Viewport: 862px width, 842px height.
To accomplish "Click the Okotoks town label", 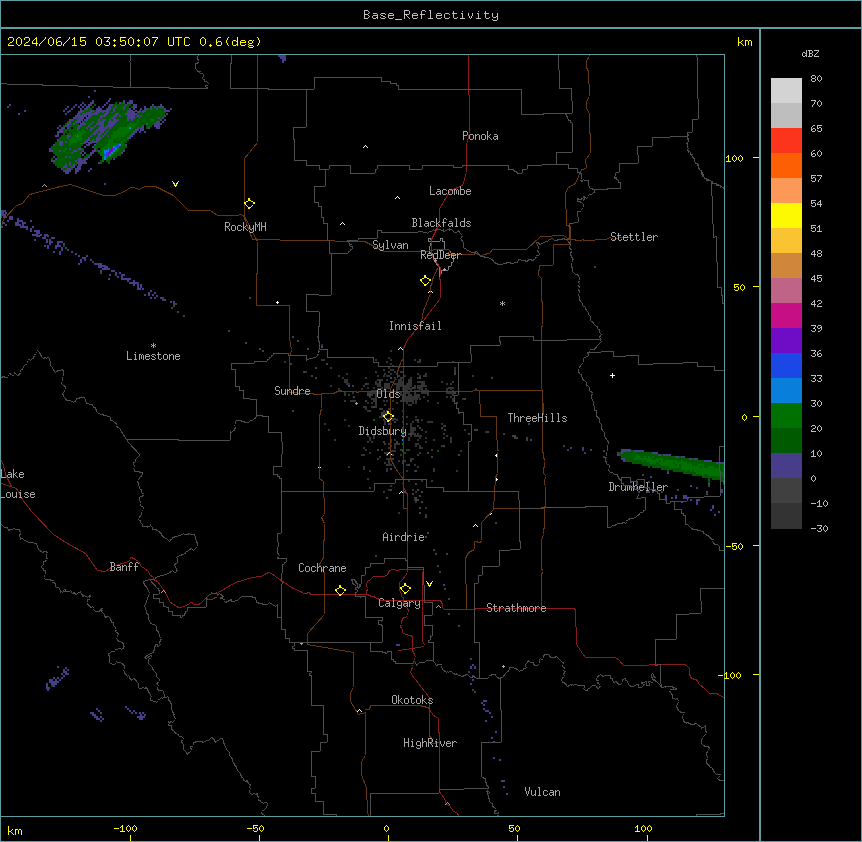I will click(x=412, y=700).
